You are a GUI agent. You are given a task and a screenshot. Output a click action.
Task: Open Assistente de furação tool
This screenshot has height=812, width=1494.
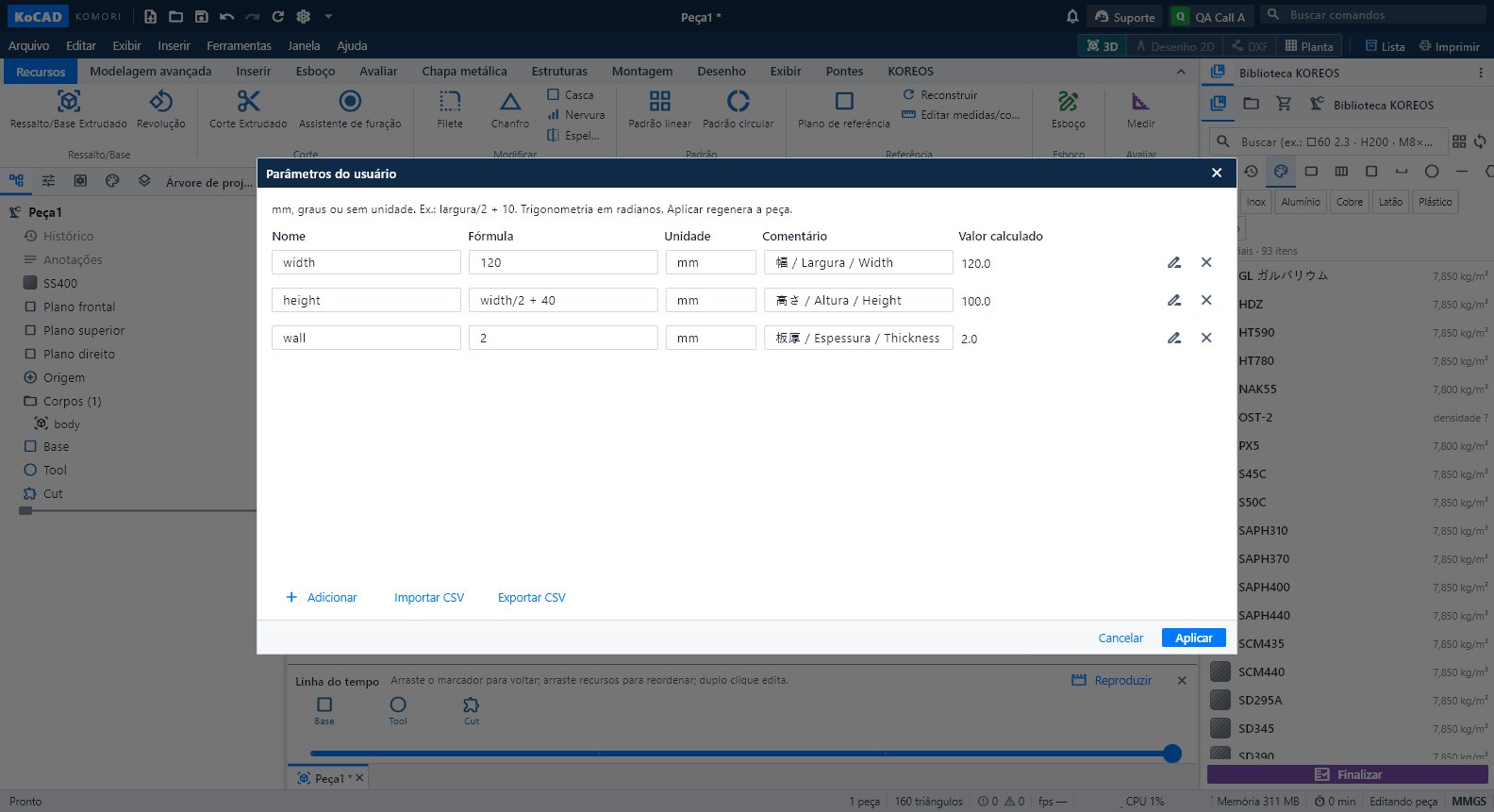click(350, 109)
